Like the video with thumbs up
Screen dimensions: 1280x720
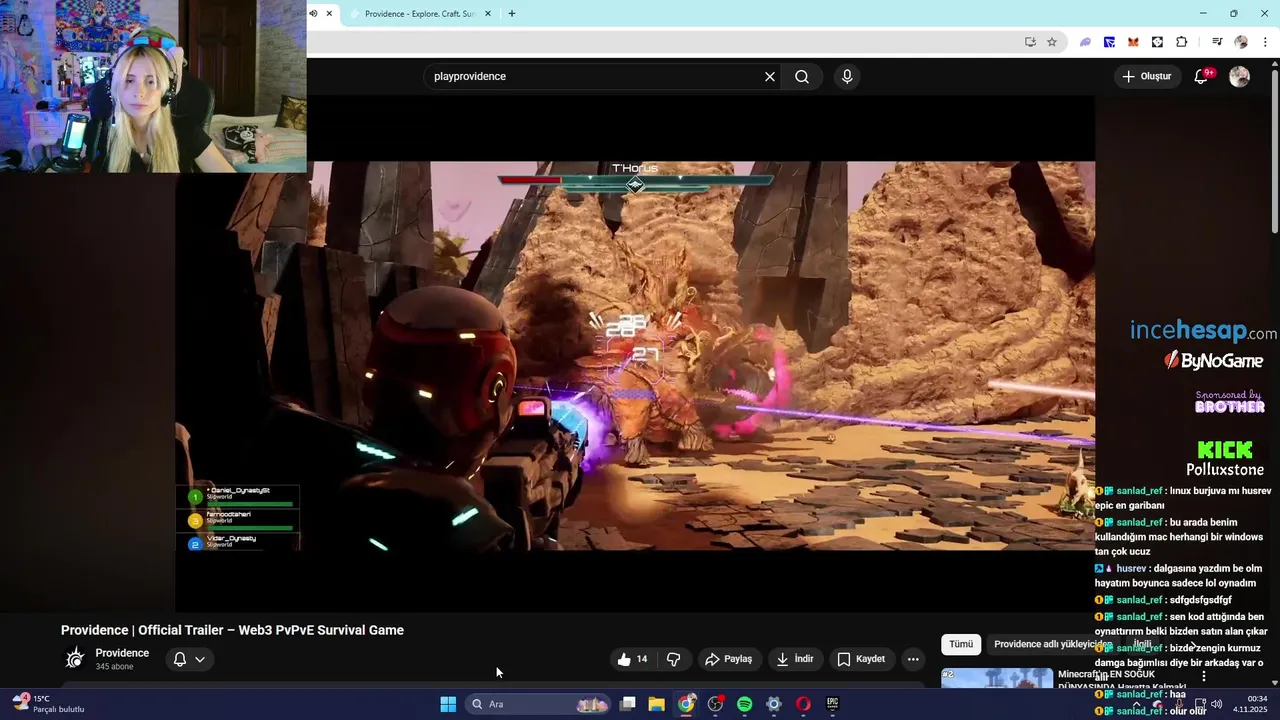(x=632, y=659)
